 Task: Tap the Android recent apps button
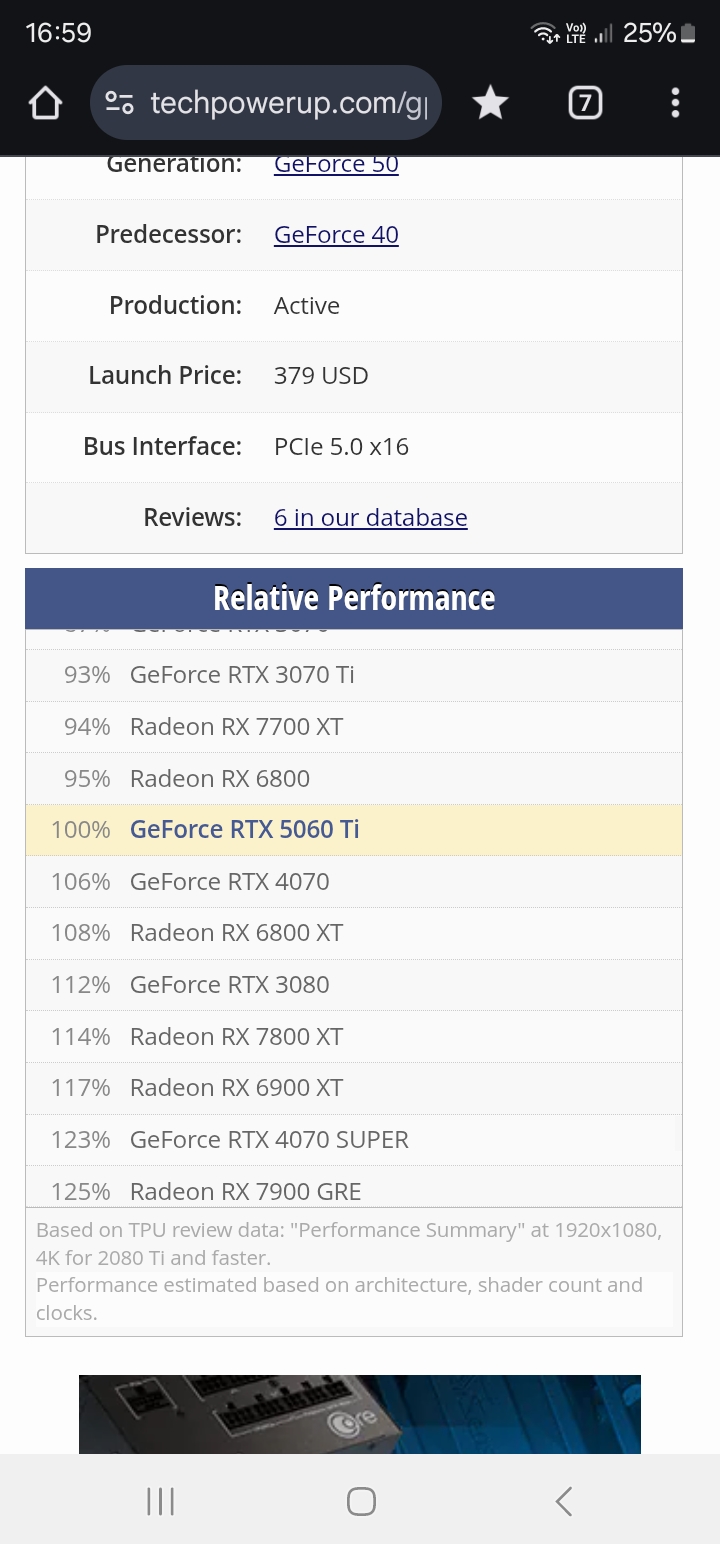click(160, 1500)
